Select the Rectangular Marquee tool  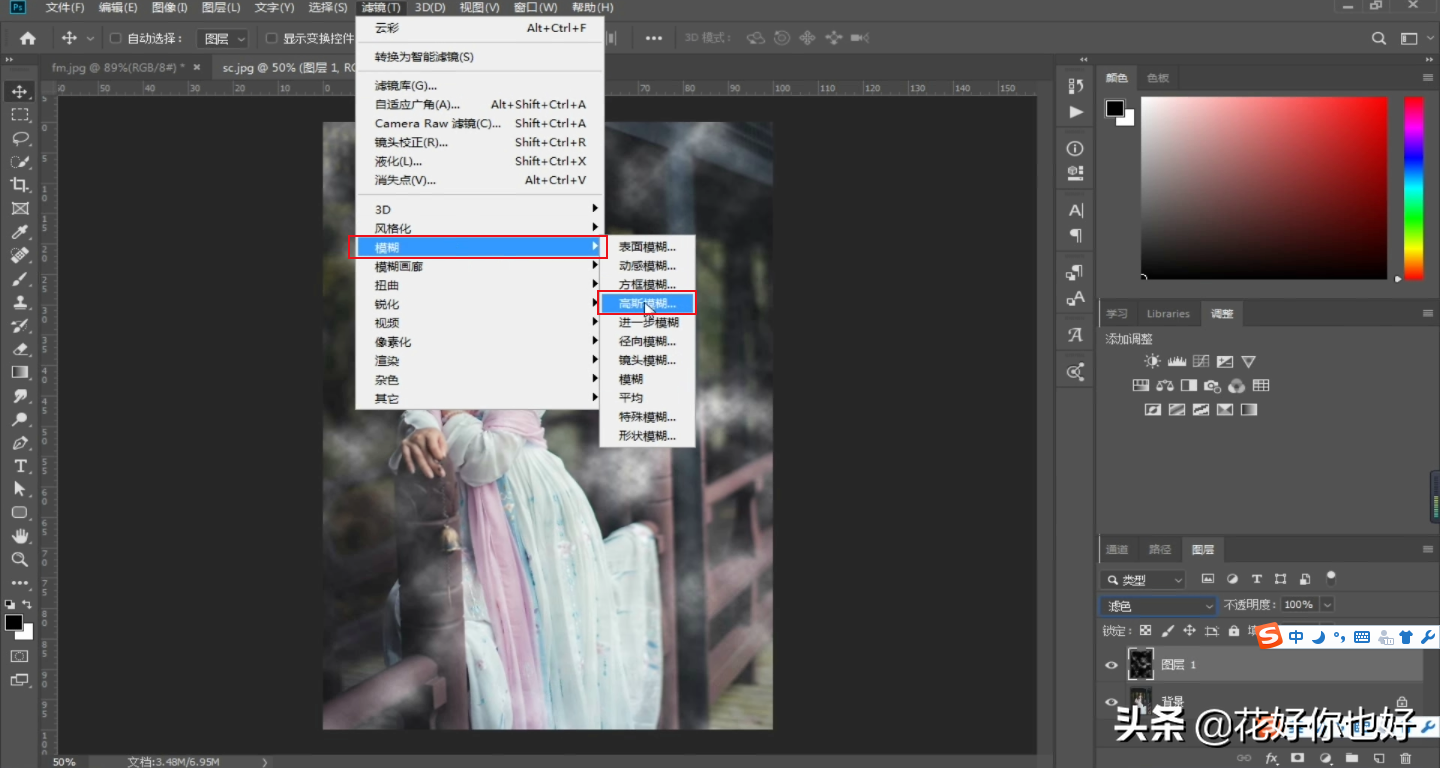(x=19, y=115)
